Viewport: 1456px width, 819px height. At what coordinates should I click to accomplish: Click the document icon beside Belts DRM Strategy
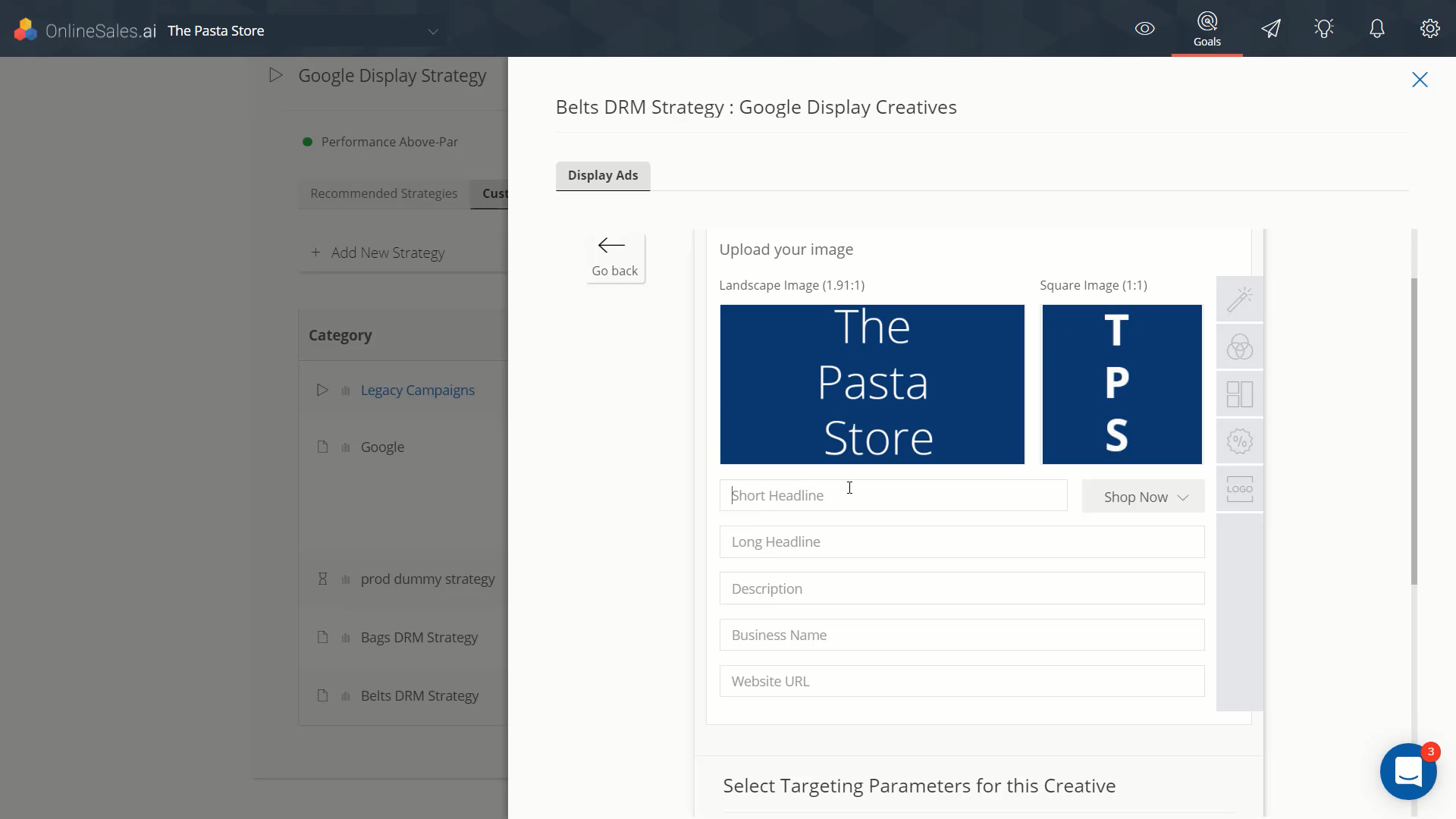point(322,695)
